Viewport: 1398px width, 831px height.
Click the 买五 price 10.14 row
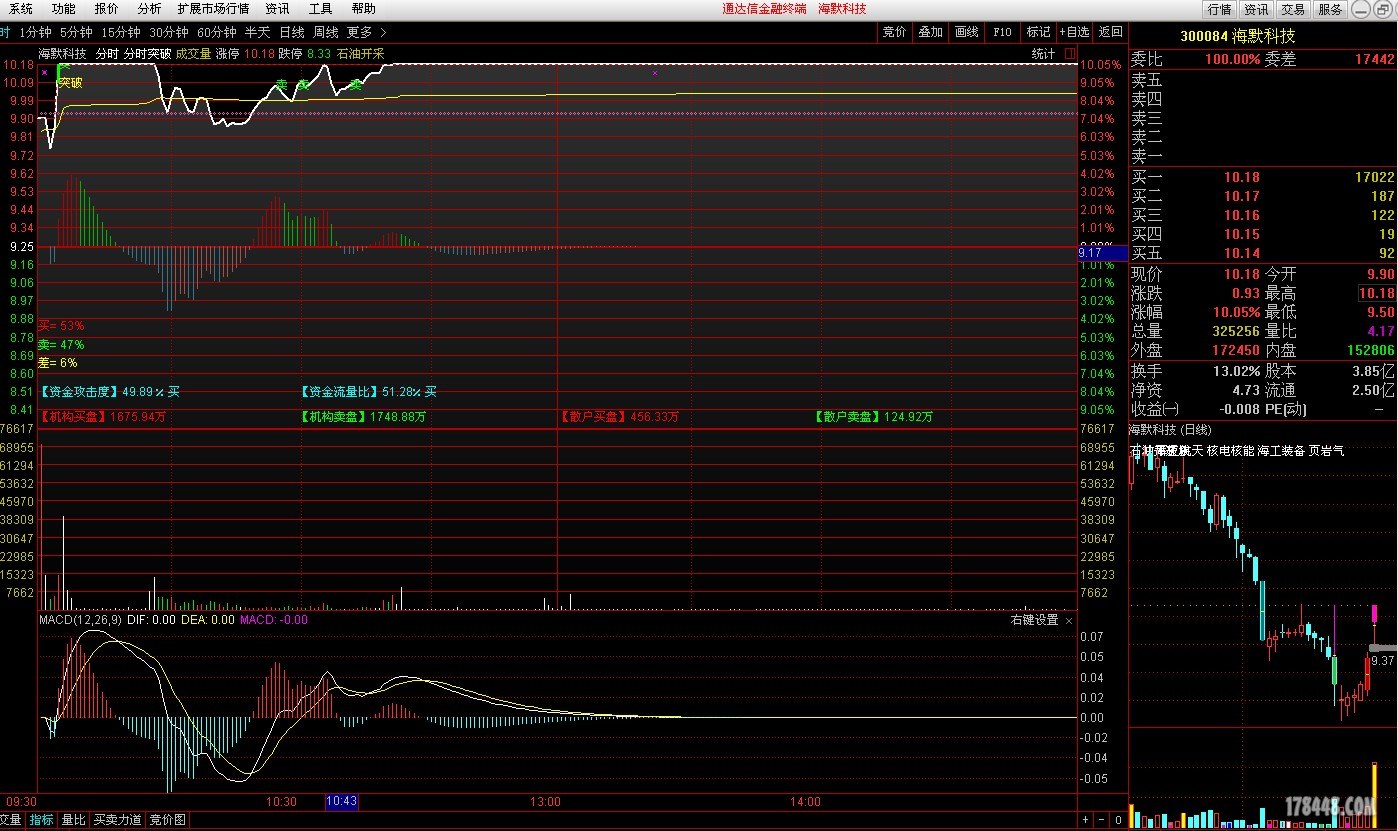(1263, 253)
